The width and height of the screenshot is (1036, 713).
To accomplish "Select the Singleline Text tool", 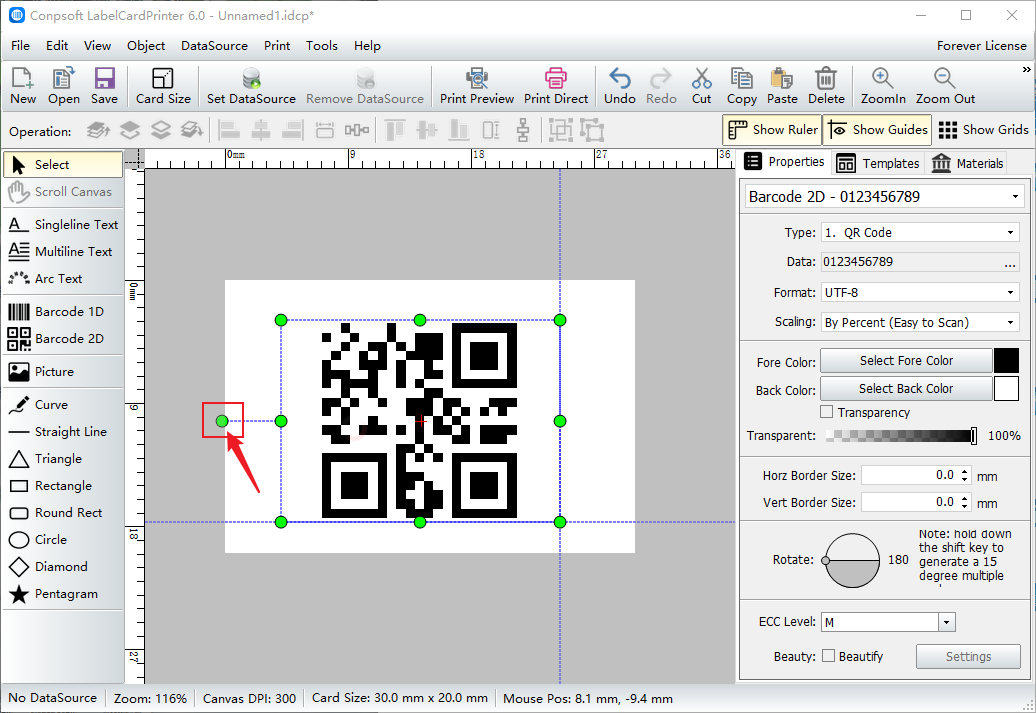I will coord(63,225).
